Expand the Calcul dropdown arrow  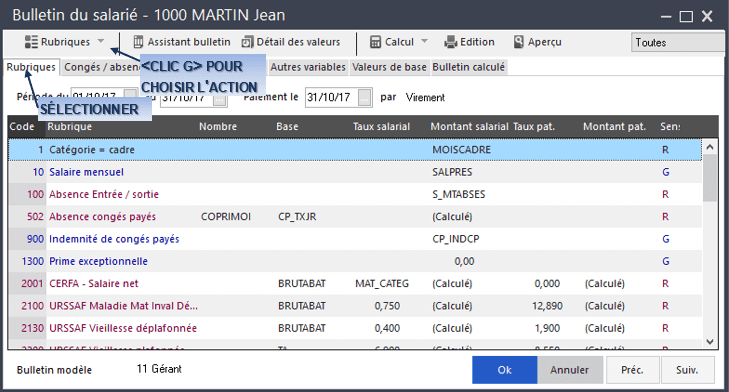point(424,41)
